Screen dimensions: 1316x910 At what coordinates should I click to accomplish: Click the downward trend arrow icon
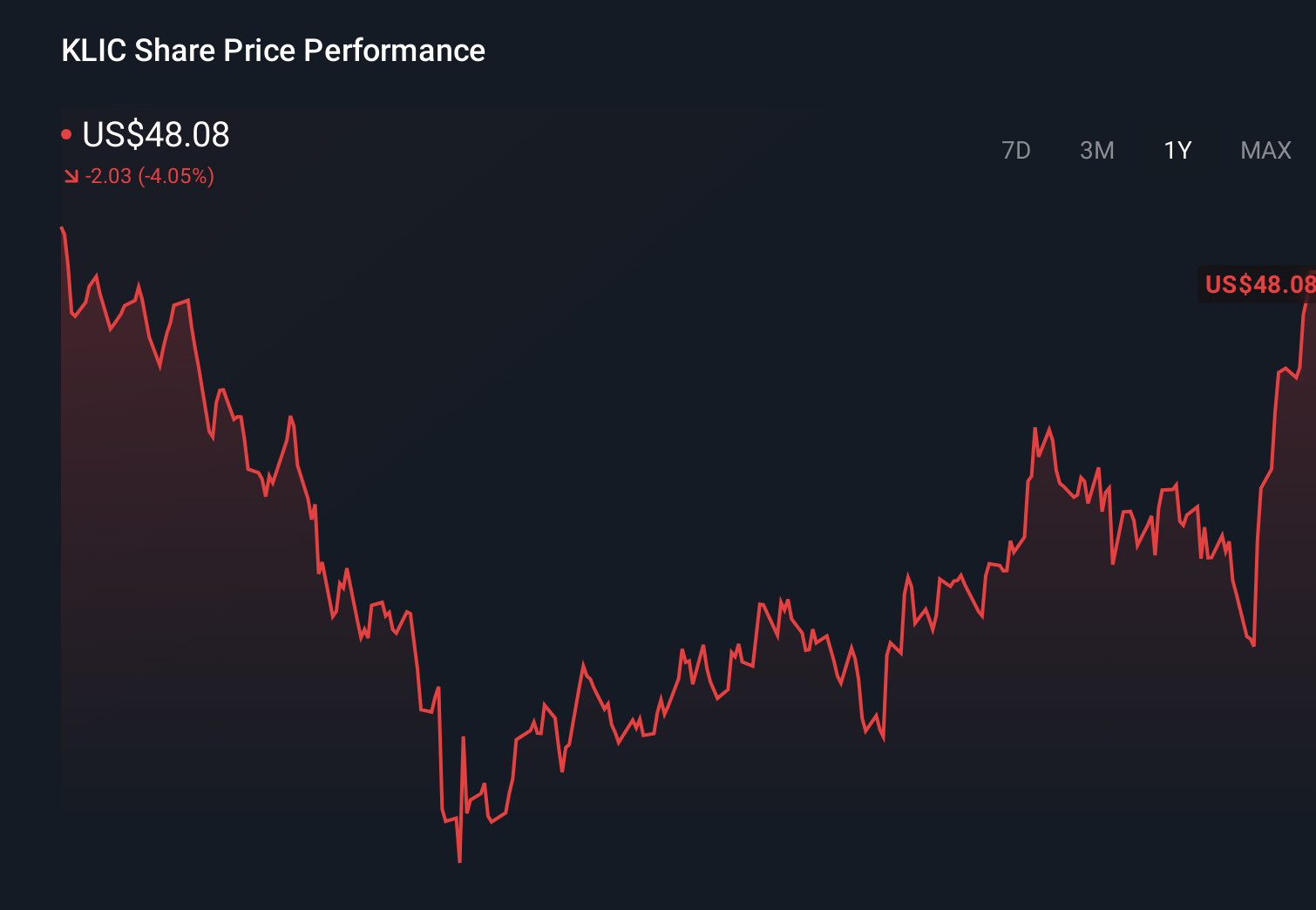(x=70, y=176)
